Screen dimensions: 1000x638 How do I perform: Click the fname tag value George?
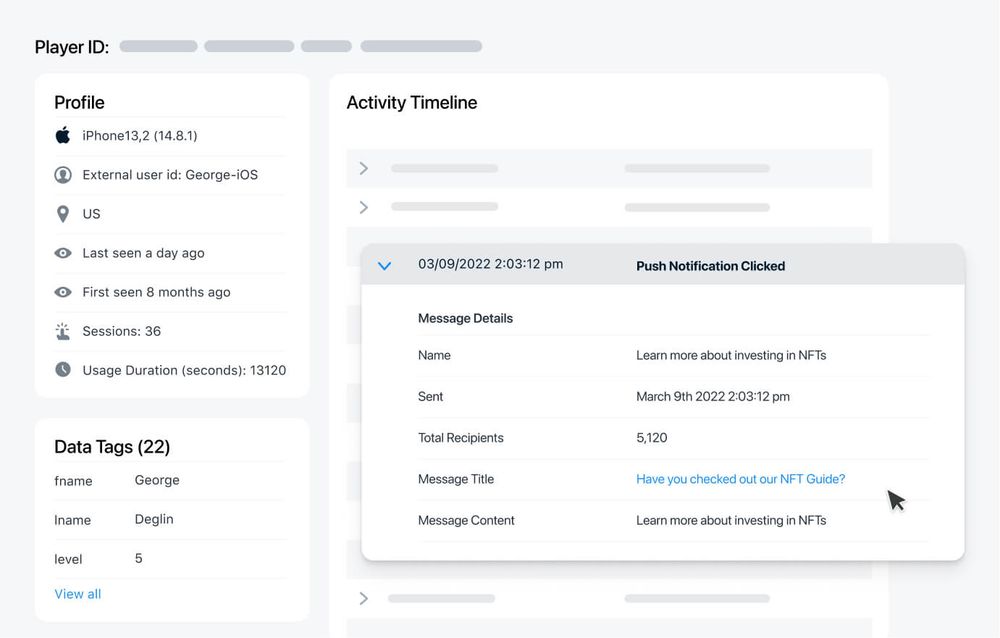pos(156,479)
